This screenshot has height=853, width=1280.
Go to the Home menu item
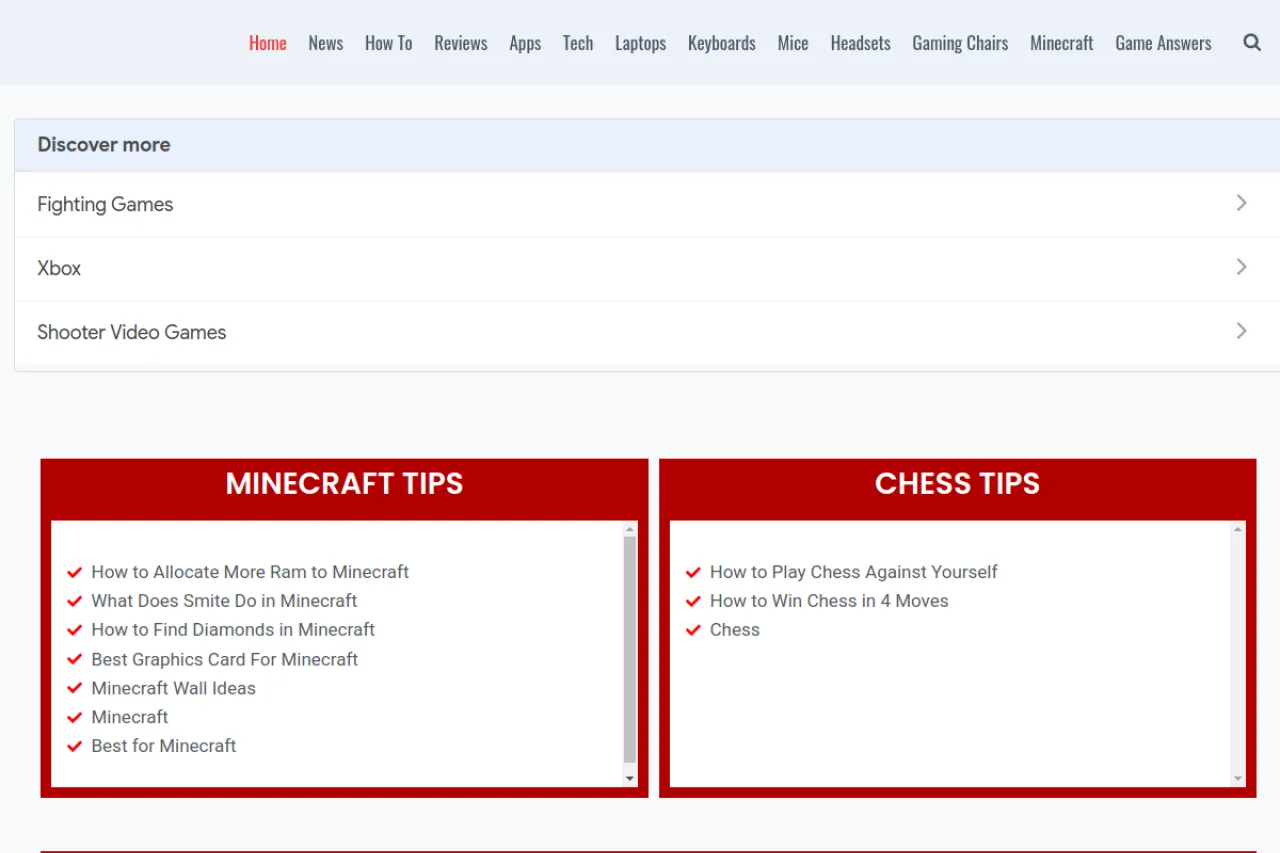(x=268, y=43)
